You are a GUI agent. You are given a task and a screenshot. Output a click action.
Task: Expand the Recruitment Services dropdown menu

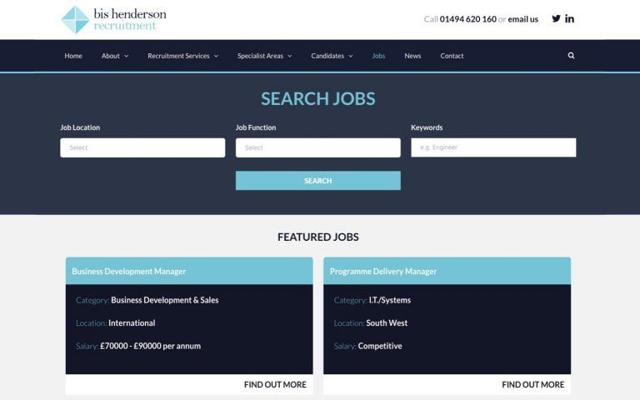[182, 56]
